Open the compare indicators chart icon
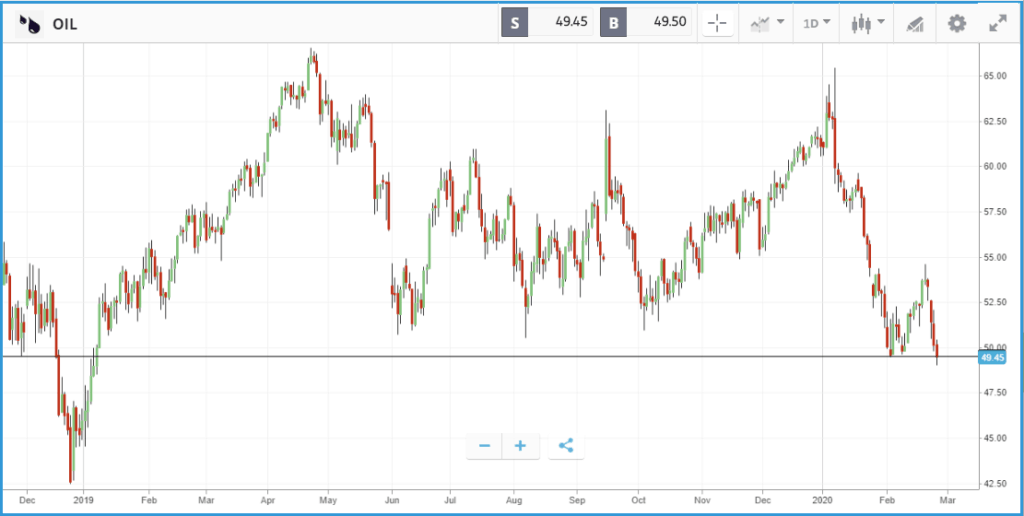Image resolution: width=1024 pixels, height=516 pixels. click(760, 24)
